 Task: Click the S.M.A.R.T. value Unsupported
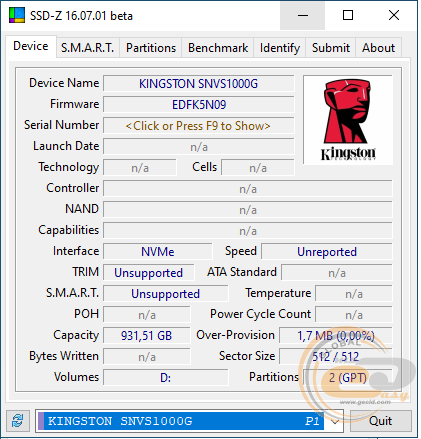166,294
